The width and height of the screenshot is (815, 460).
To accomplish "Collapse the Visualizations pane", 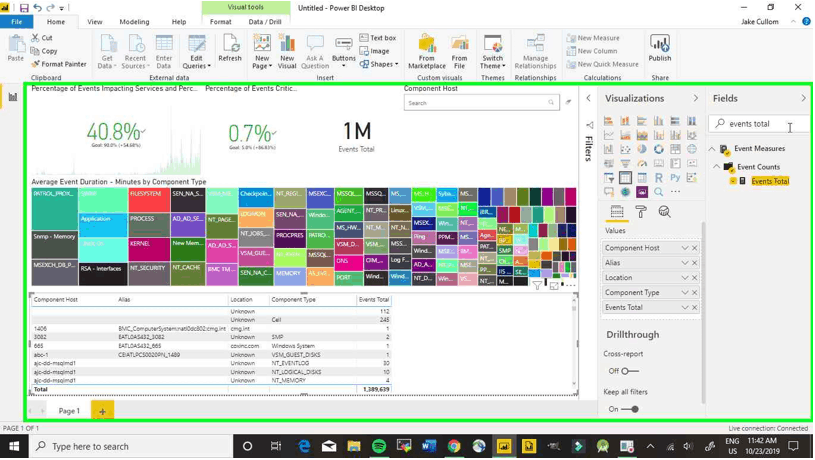I will pos(695,98).
